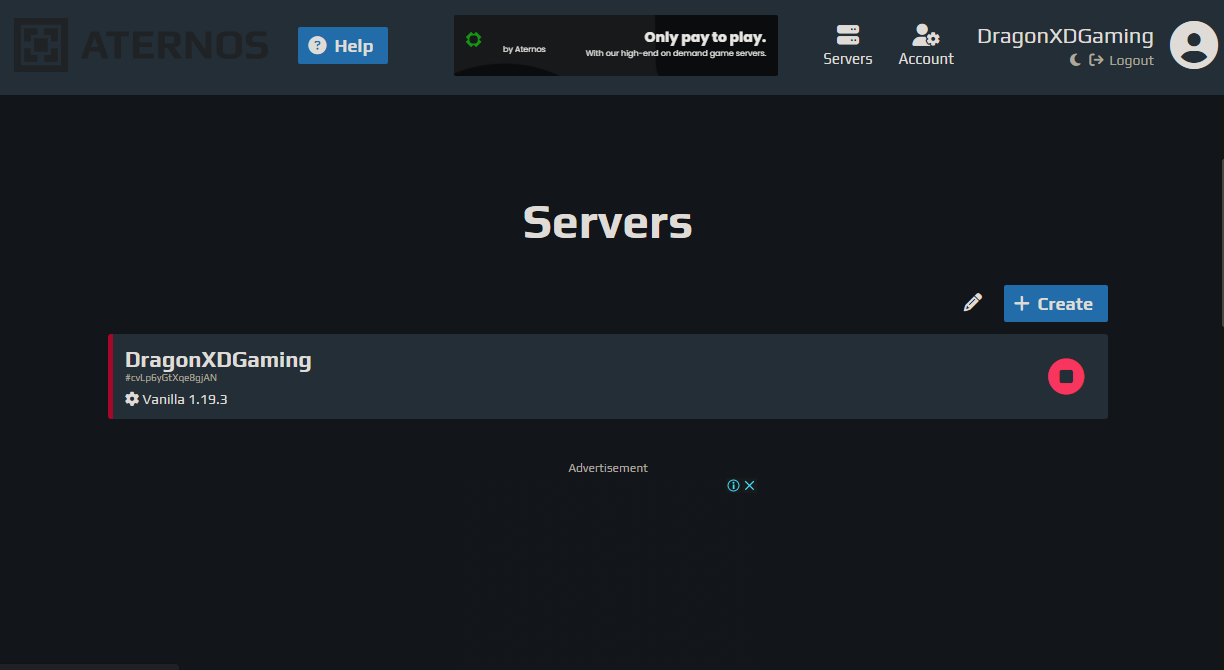The image size is (1224, 670).
Task: Open the Help button
Action: [x=343, y=46]
